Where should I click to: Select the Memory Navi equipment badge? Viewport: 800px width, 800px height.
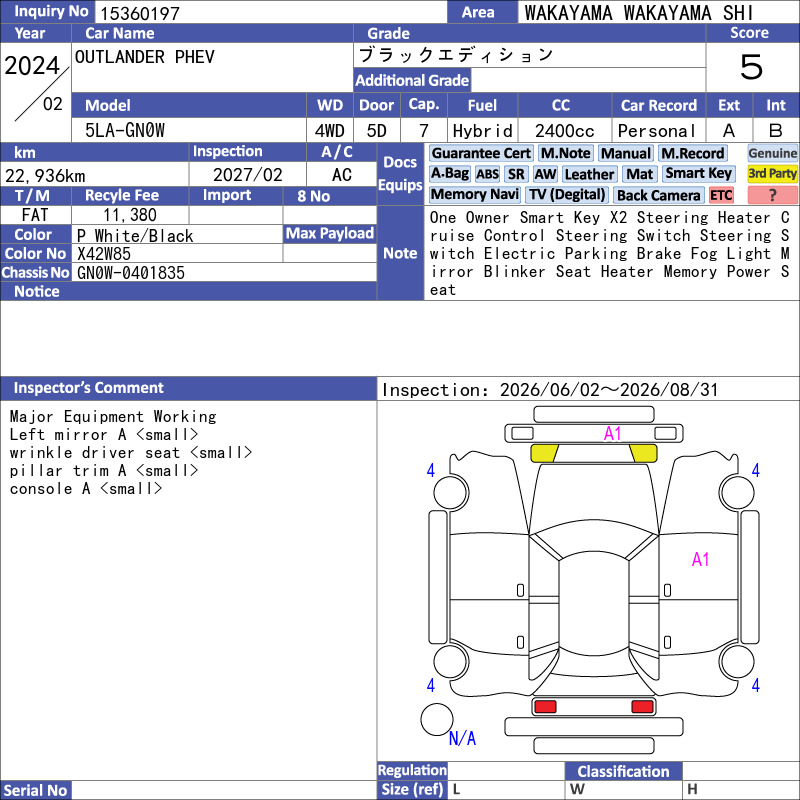pyautogui.click(x=474, y=195)
